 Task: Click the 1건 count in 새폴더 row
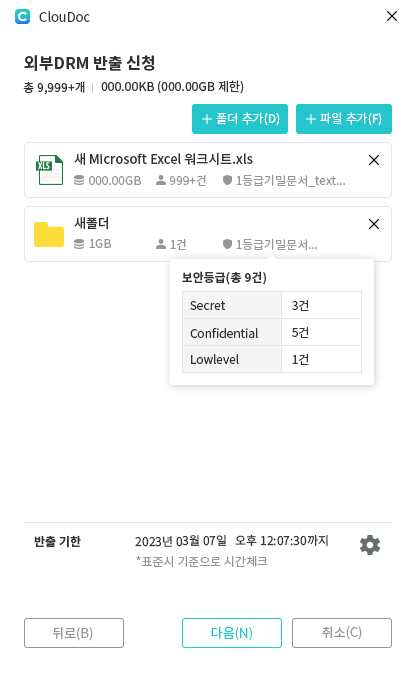click(x=178, y=244)
